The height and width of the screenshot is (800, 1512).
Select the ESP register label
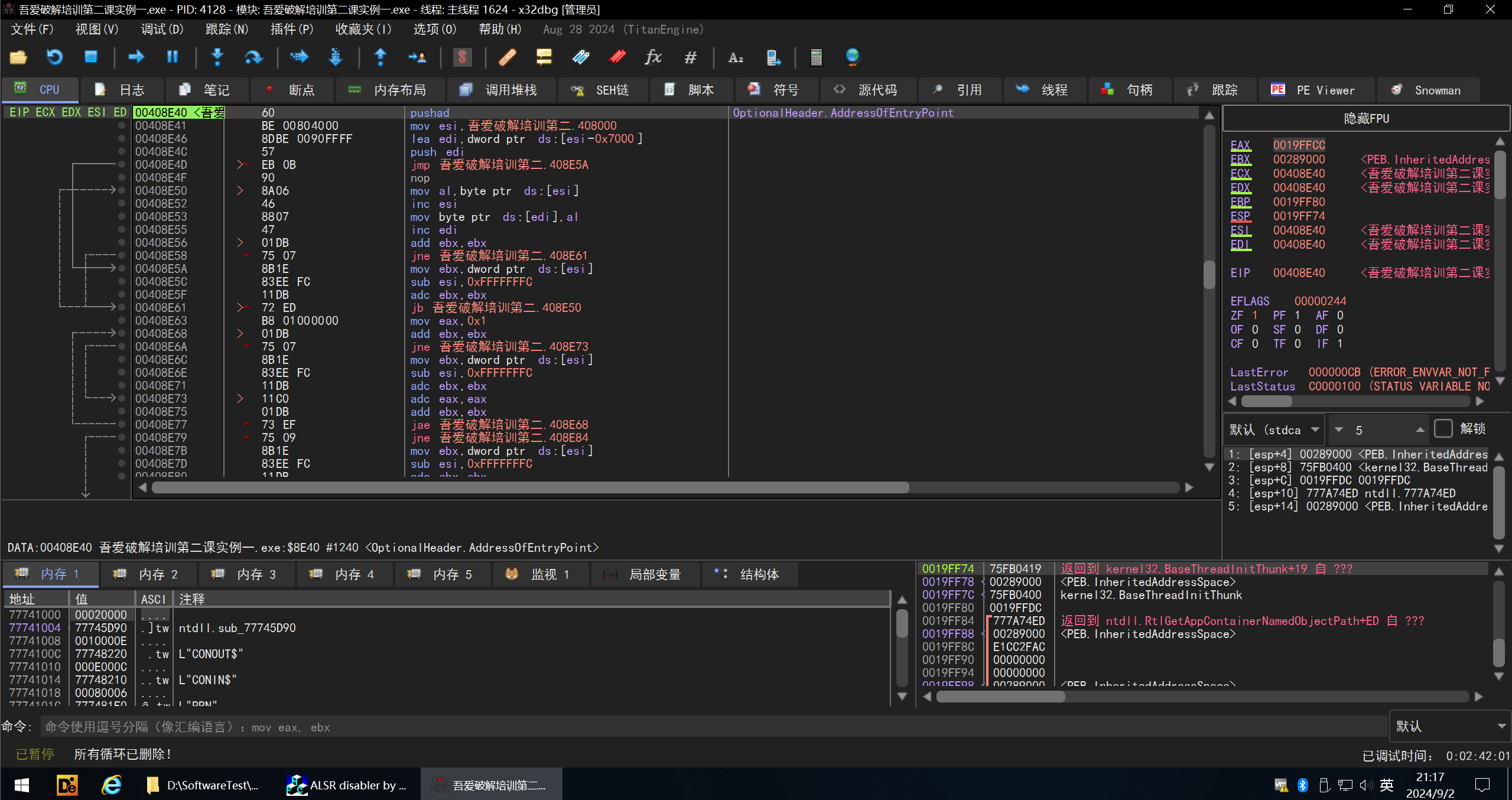tap(1240, 216)
